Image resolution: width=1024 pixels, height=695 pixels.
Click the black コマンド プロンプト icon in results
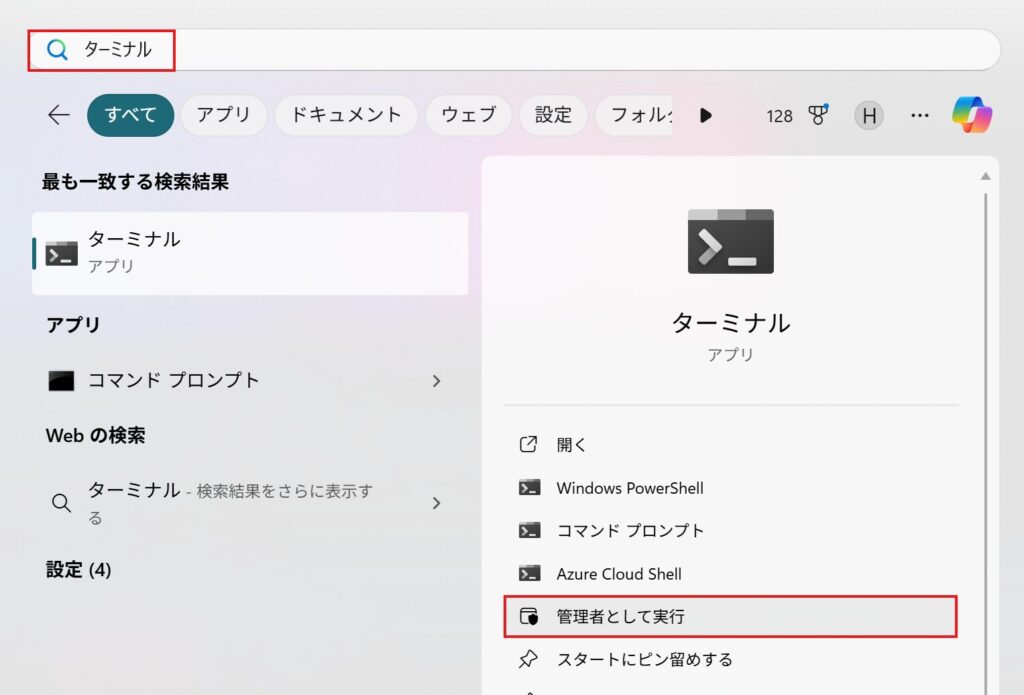61,380
